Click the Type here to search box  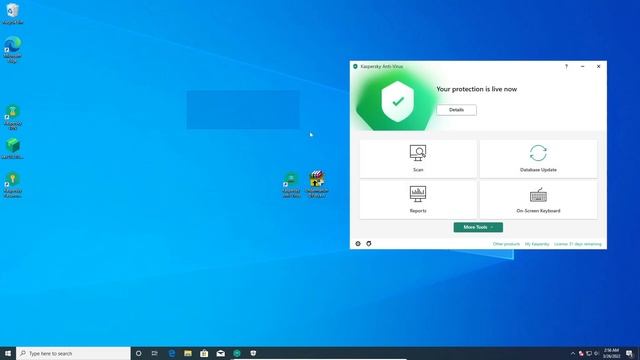click(x=73, y=353)
